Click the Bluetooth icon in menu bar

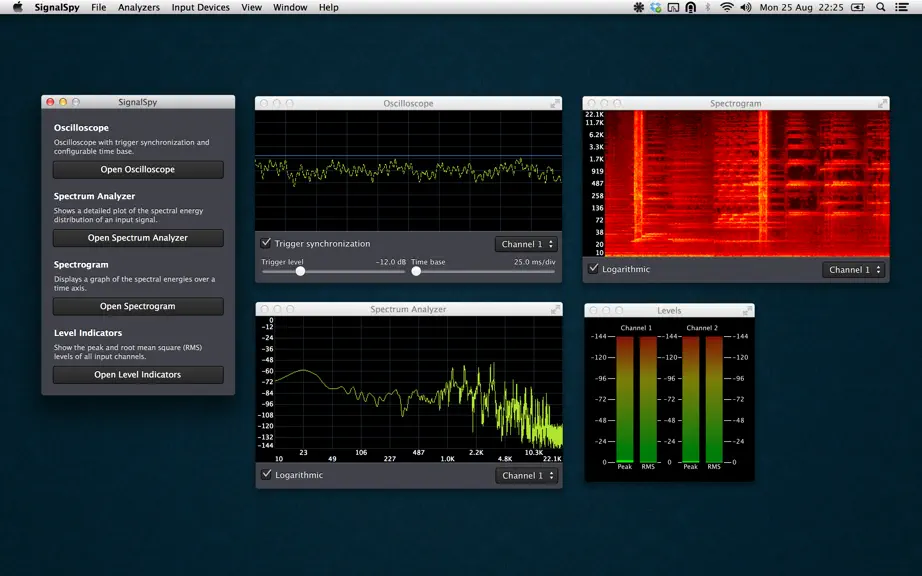(708, 7)
